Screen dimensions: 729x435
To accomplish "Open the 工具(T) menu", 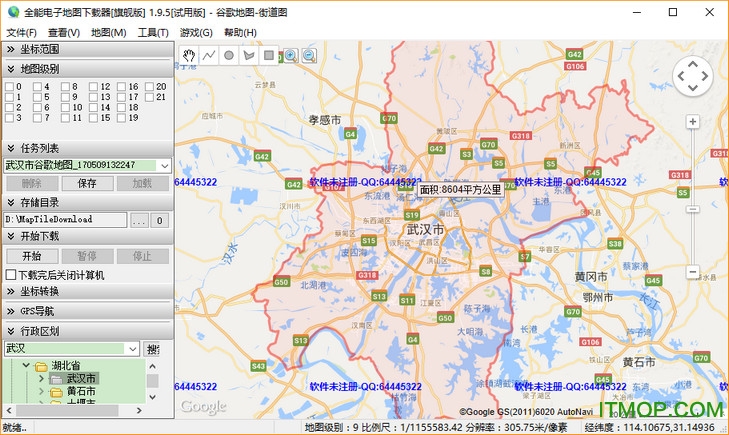I will pos(153,33).
